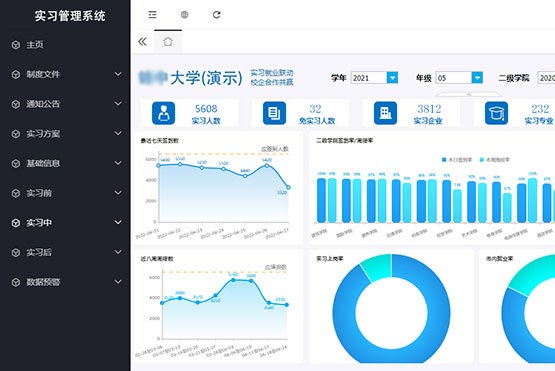Click the refresh page icon
Viewport: 555px width, 371px height.
[x=217, y=15]
